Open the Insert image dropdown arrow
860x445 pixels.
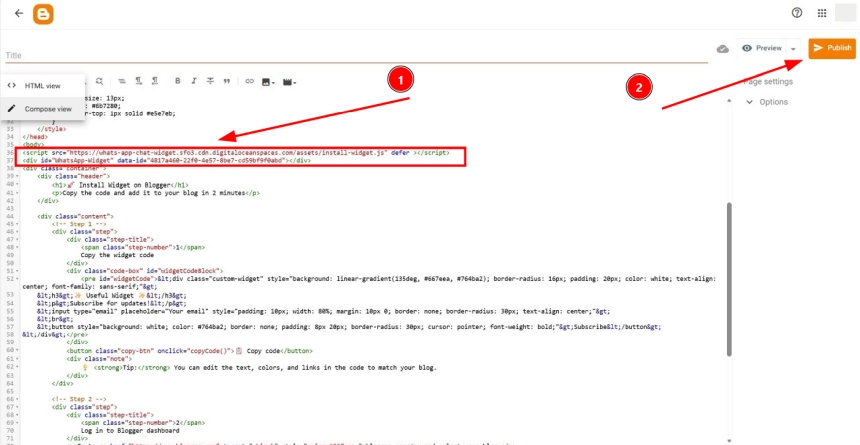point(273,83)
